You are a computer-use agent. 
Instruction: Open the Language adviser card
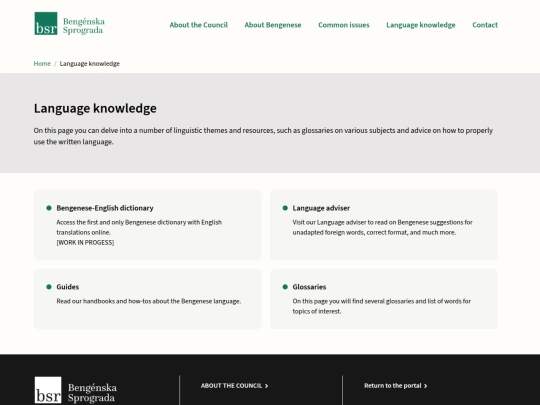(x=384, y=225)
